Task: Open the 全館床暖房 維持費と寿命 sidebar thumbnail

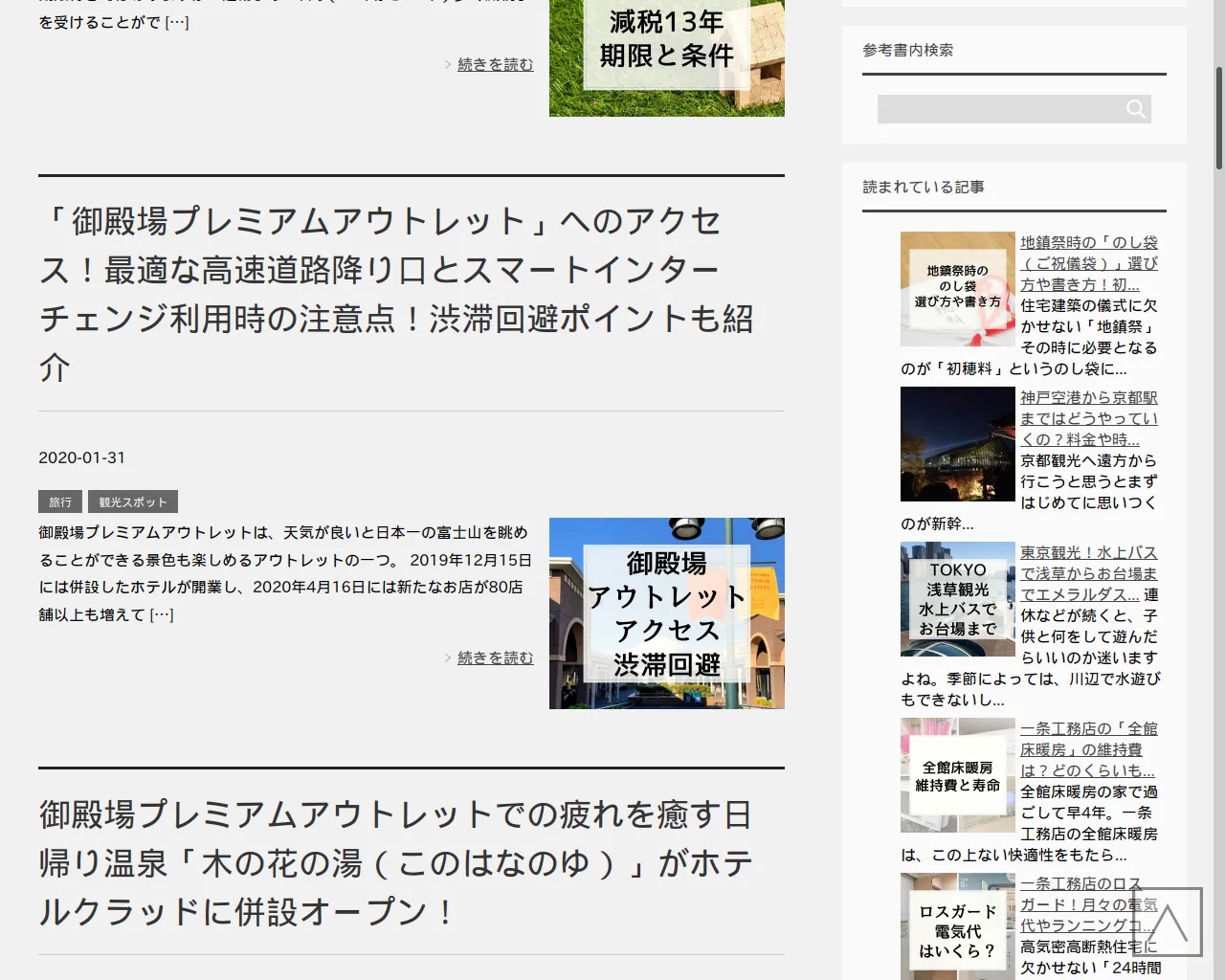Action: (x=958, y=775)
